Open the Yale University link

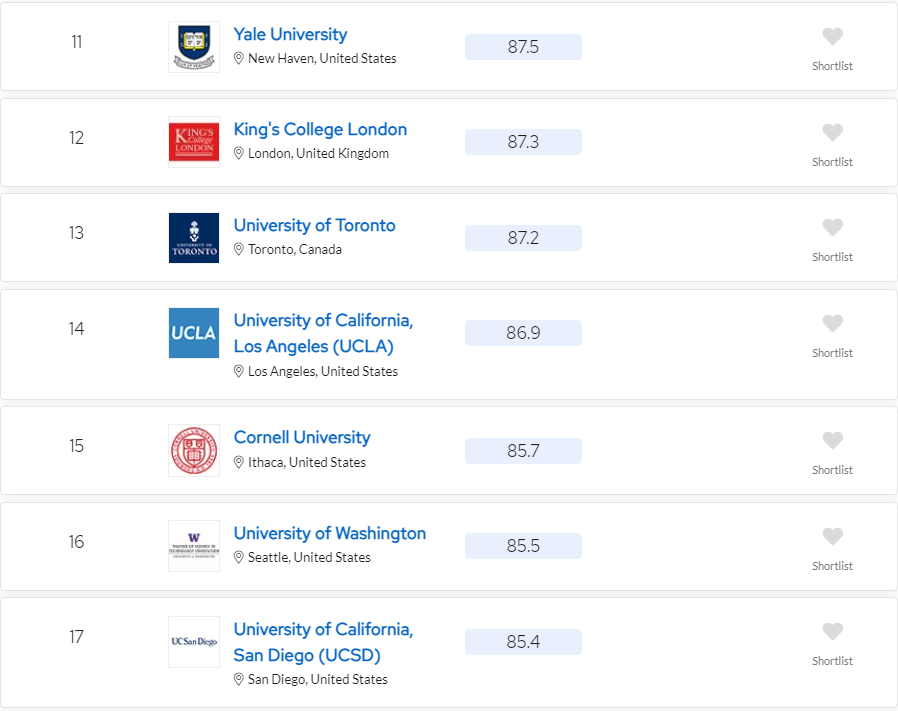[290, 34]
